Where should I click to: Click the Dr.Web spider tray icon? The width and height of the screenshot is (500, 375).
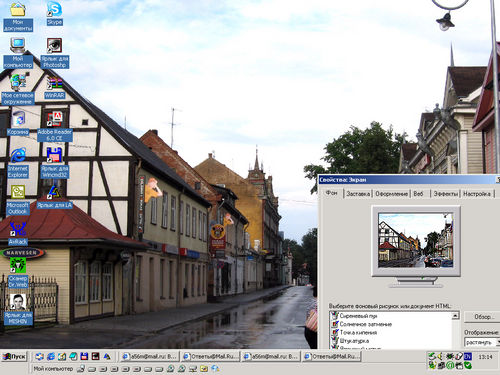pyautogui.click(x=450, y=357)
